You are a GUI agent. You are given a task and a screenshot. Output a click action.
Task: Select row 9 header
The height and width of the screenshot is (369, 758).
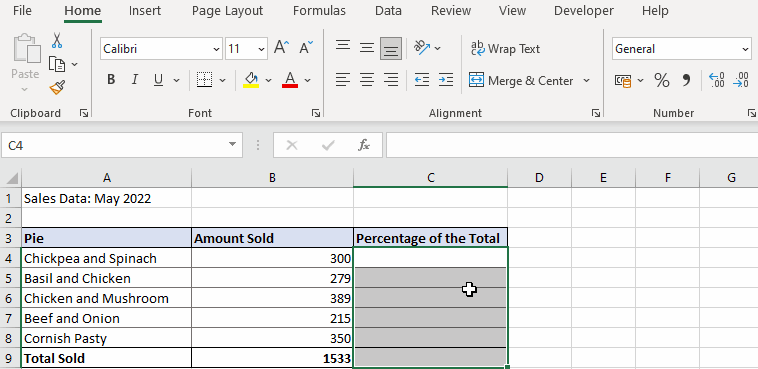click(11, 358)
